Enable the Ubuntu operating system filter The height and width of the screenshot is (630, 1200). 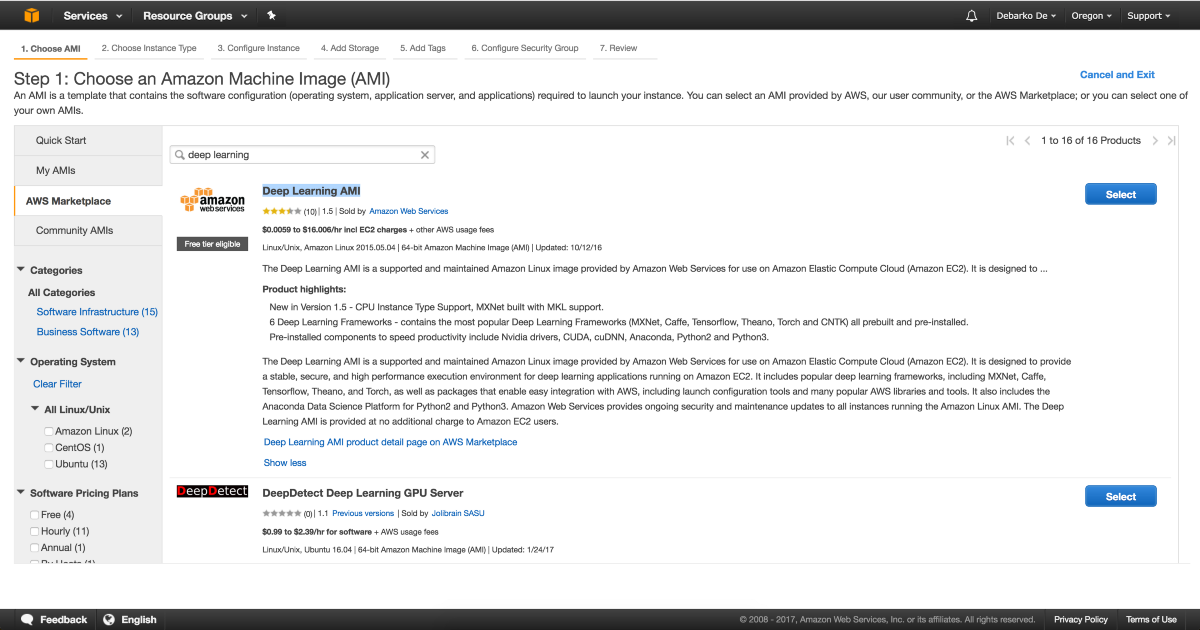49,464
